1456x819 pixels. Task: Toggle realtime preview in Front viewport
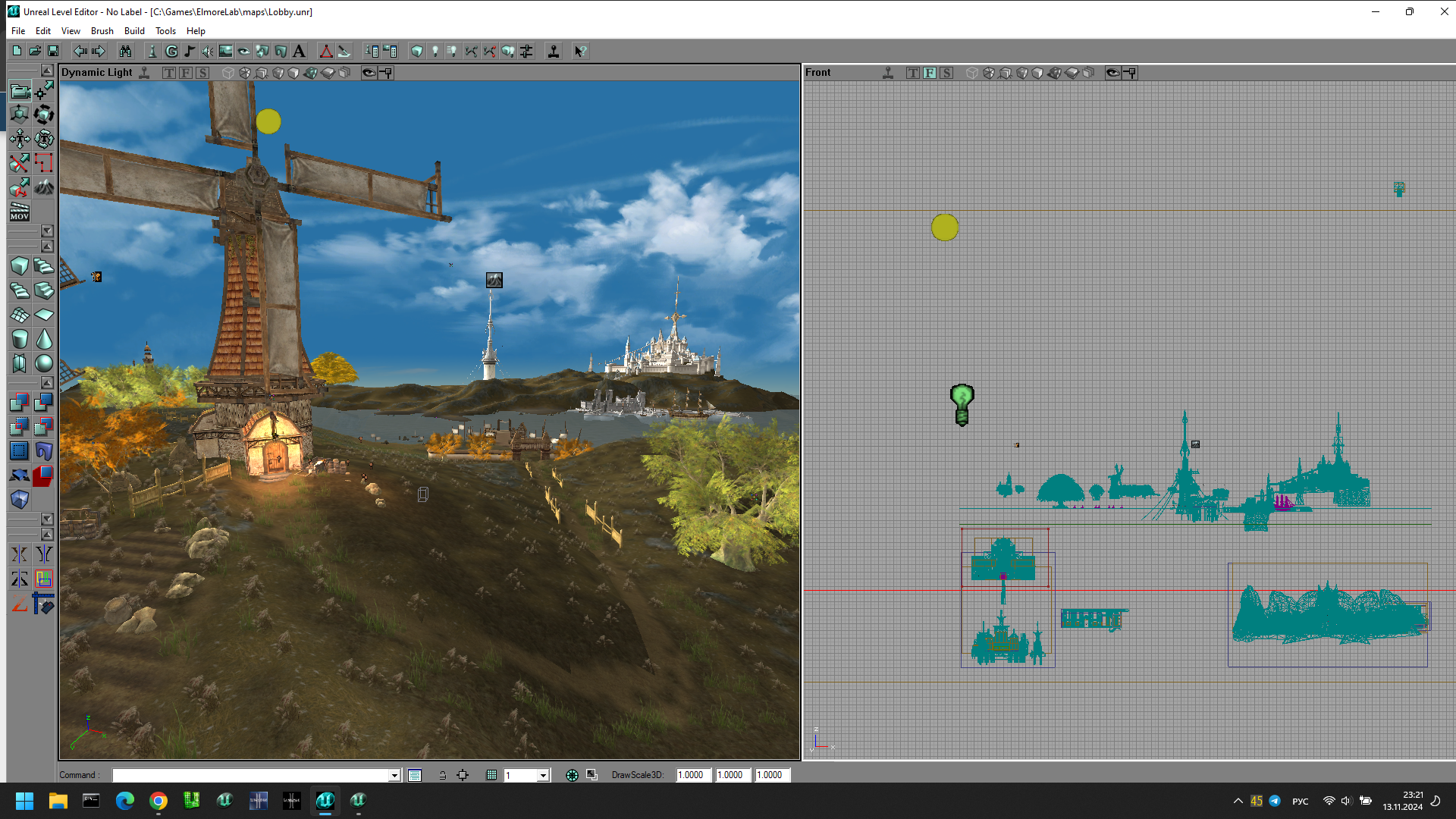(x=888, y=73)
